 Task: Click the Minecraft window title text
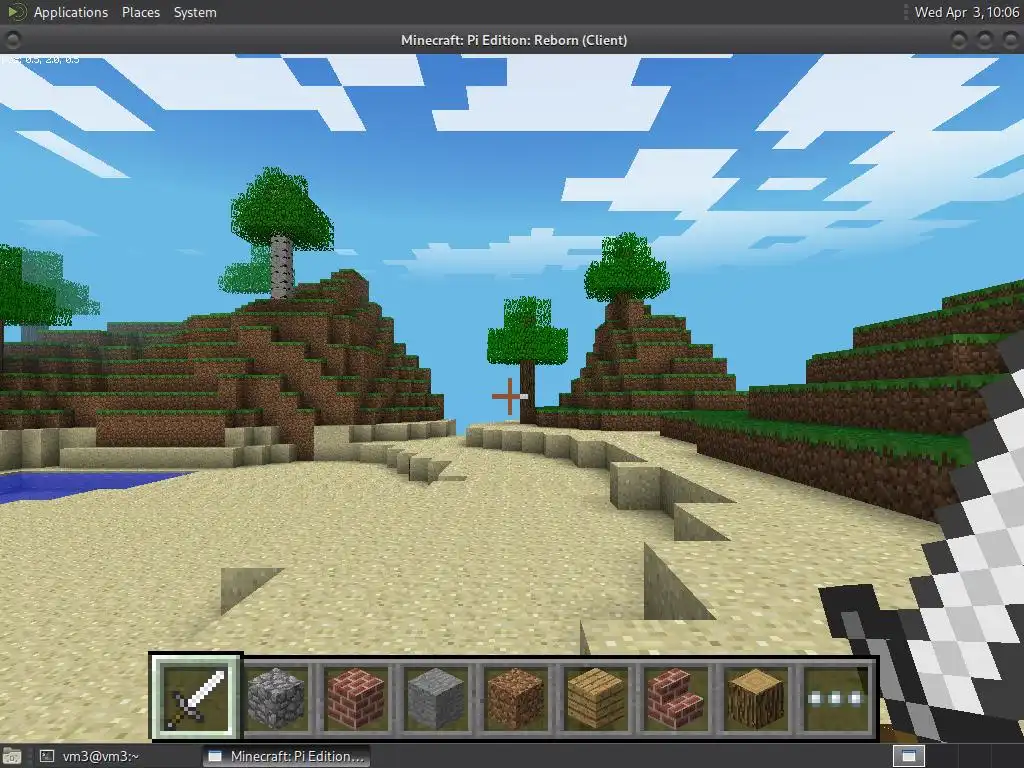pos(514,40)
